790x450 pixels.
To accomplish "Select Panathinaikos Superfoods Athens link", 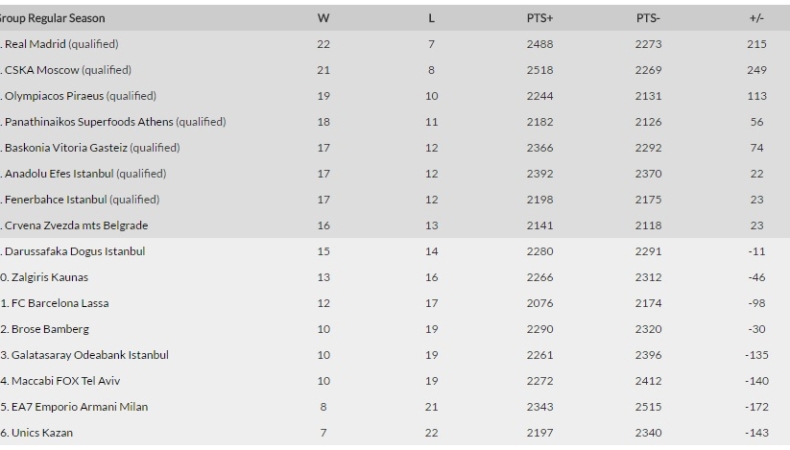I will [88, 122].
